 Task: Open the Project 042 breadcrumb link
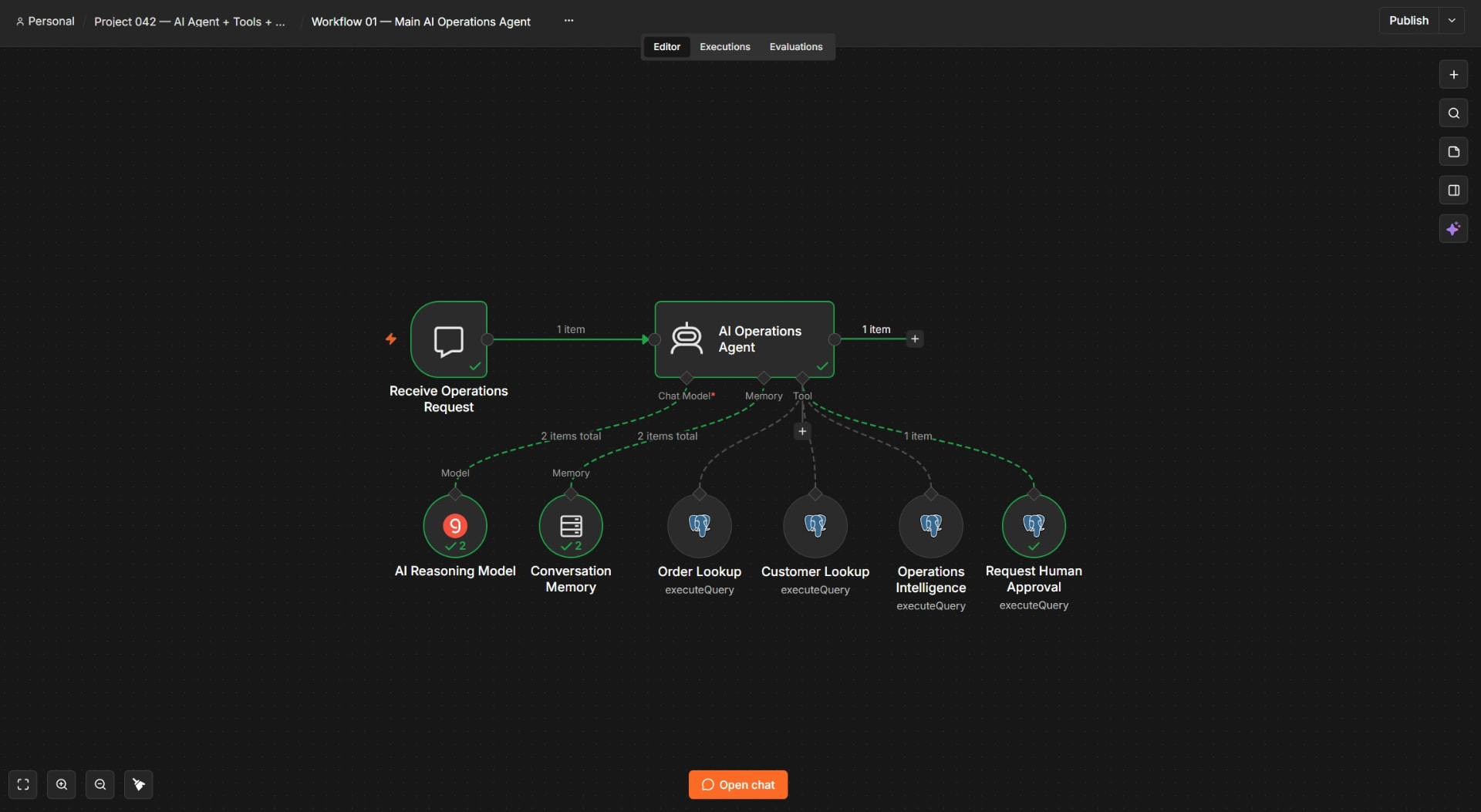pos(190,22)
